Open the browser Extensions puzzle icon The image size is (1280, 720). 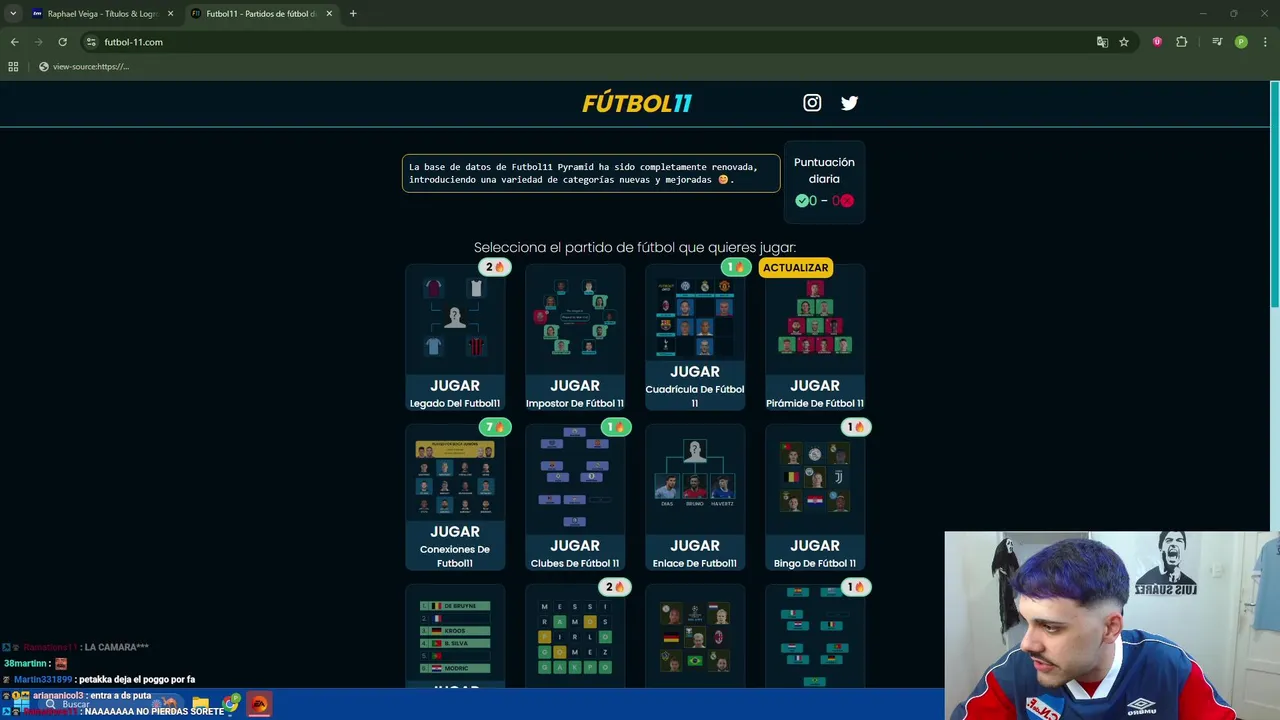pos(1181,42)
